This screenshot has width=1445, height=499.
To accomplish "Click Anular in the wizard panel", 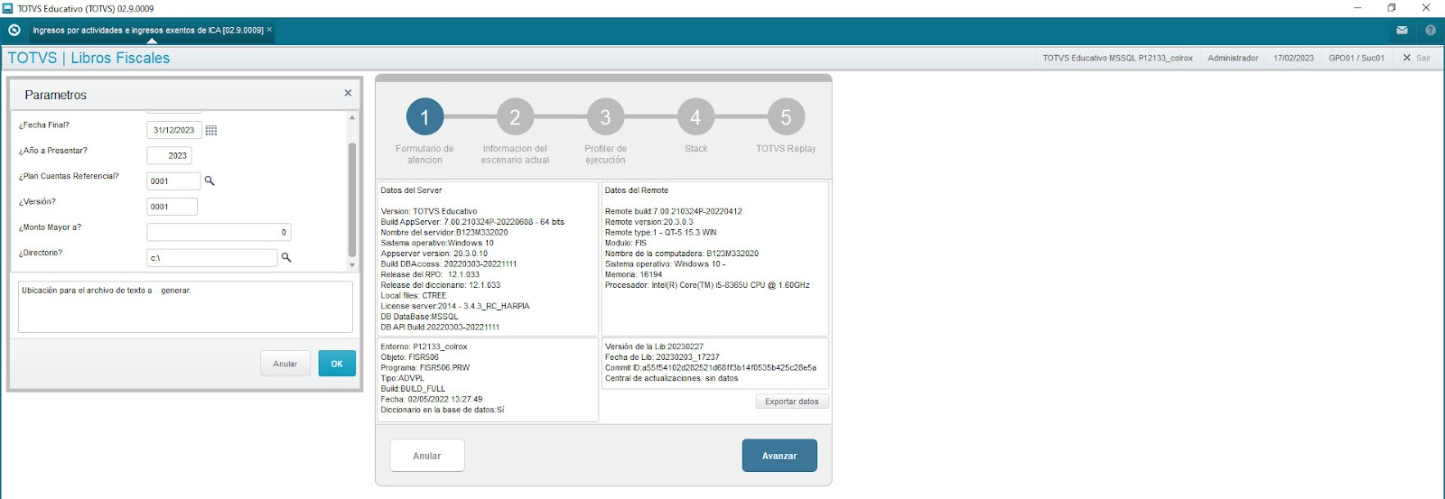I will pyautogui.click(x=427, y=455).
